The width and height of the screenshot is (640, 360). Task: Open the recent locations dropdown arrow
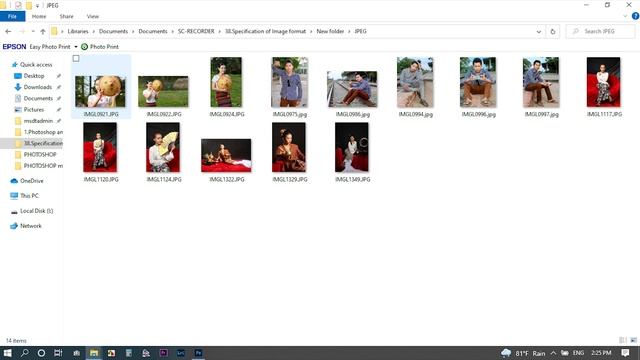(33, 31)
